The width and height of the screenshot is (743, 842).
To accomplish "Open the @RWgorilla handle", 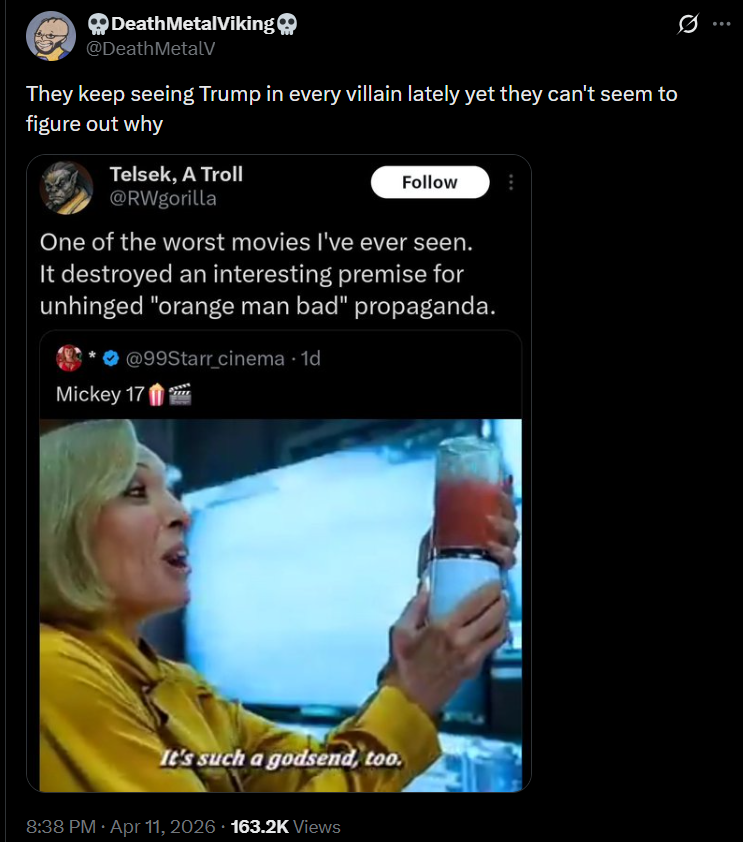I will (x=163, y=199).
